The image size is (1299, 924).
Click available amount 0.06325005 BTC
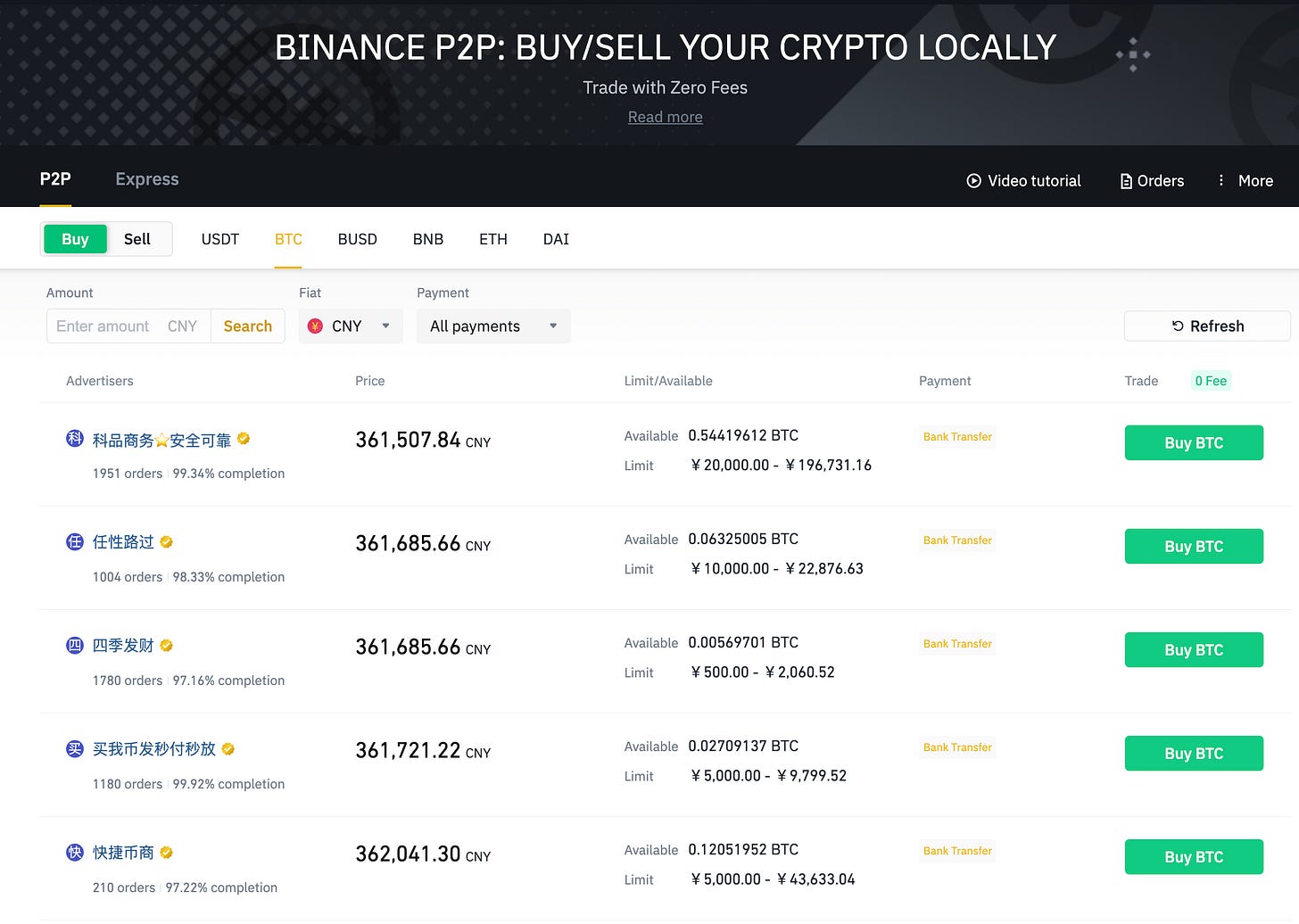(x=743, y=539)
